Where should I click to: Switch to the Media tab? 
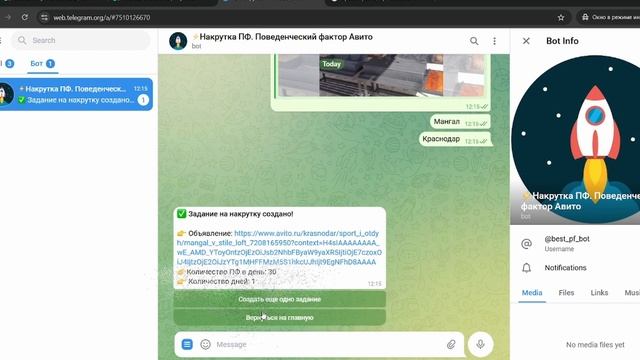[x=532, y=293]
